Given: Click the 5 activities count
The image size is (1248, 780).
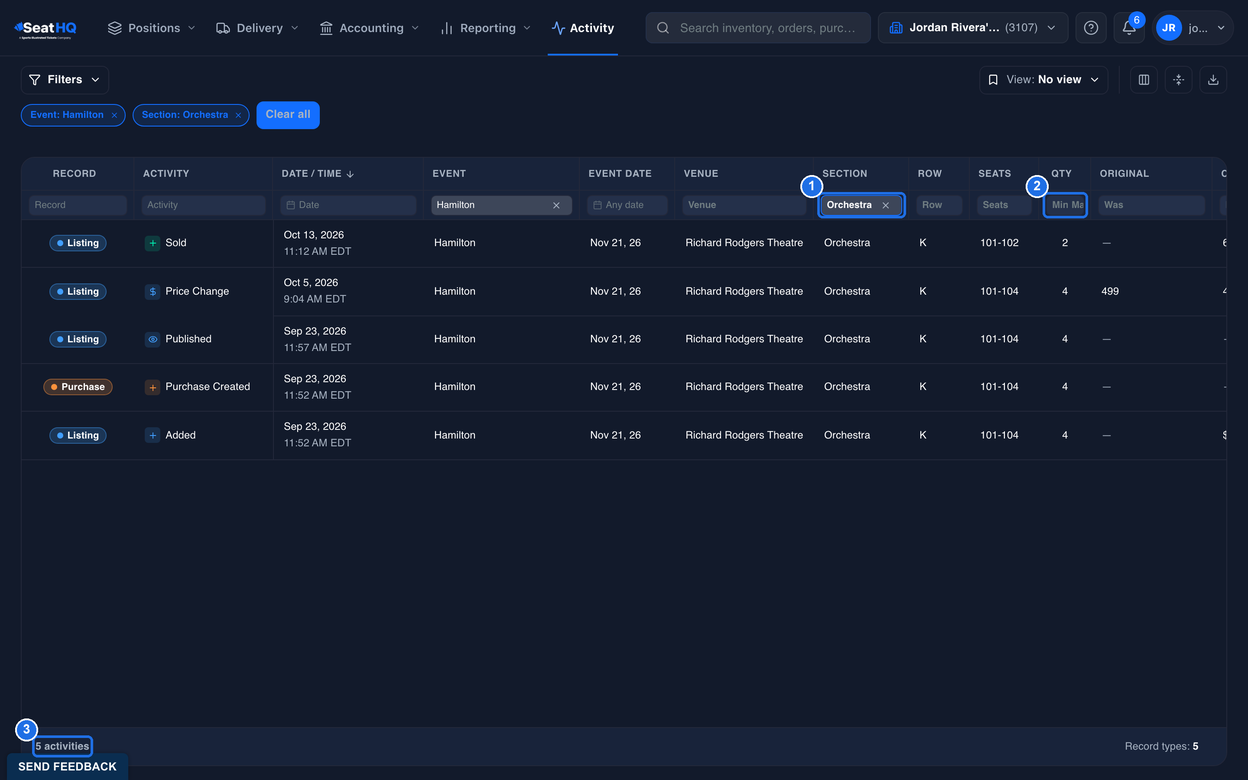Looking at the screenshot, I should click(x=62, y=747).
